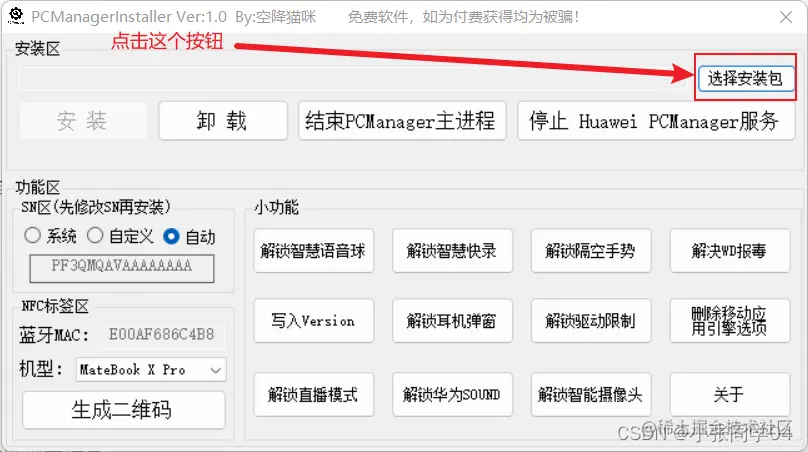Click the 机型: label text
Image resolution: width=808 pixels, height=452 pixels.
coord(41,369)
